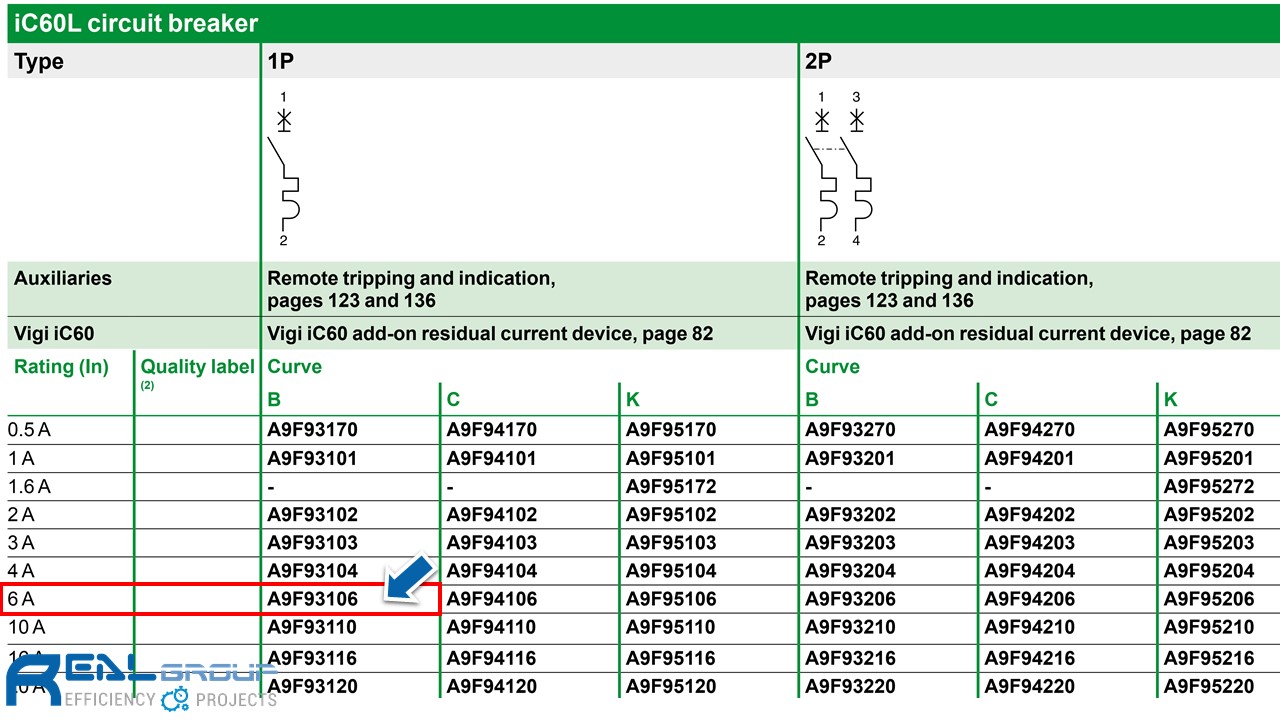Select reference A9F93216

(850, 658)
